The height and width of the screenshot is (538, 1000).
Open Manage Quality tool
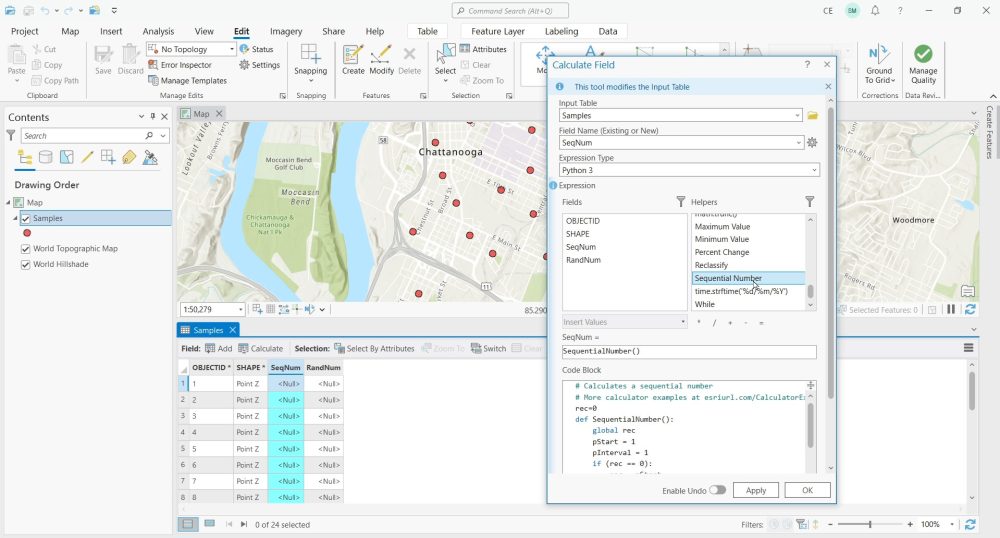click(x=923, y=64)
